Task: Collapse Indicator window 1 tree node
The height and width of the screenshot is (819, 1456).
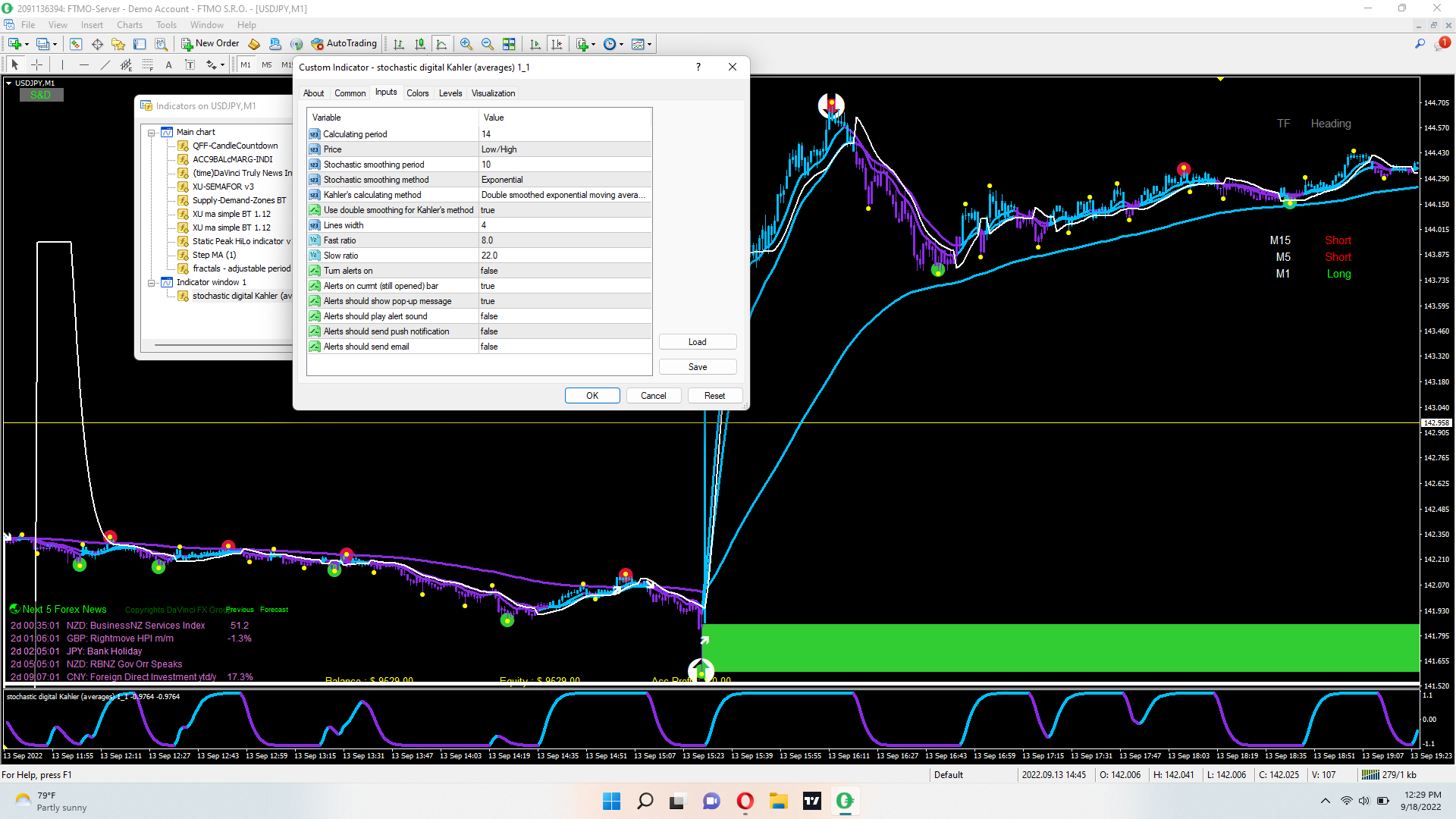Action: (x=152, y=282)
